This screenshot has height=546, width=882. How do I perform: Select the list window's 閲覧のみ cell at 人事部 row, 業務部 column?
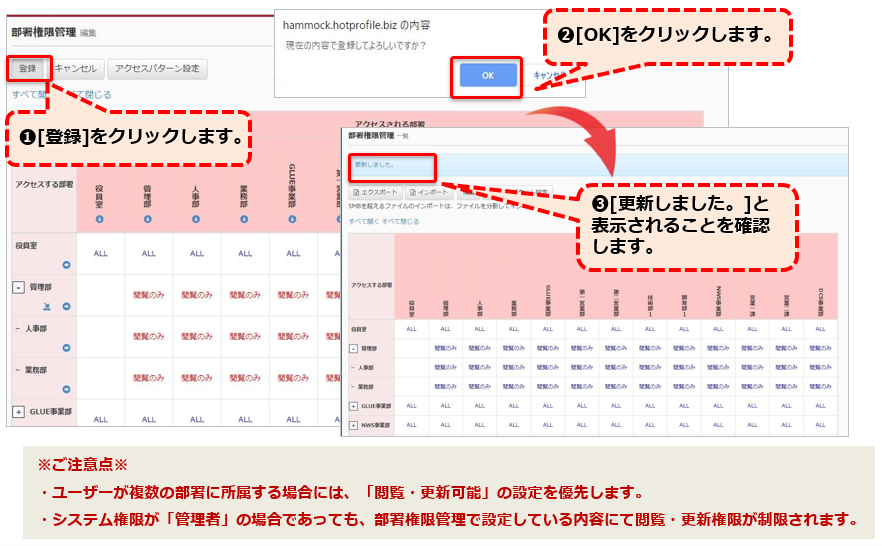(514, 368)
